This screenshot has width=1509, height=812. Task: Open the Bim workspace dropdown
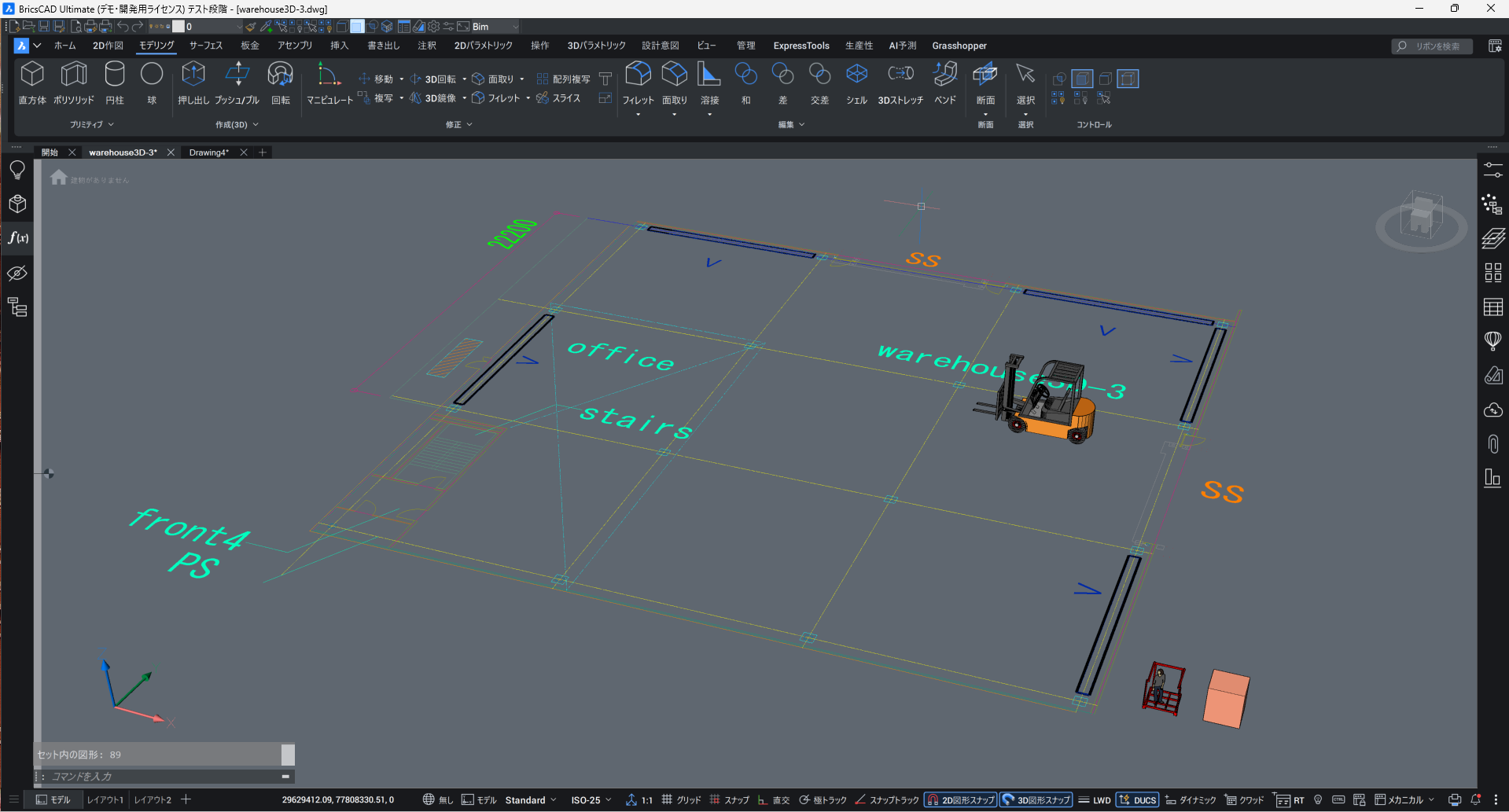[494, 27]
